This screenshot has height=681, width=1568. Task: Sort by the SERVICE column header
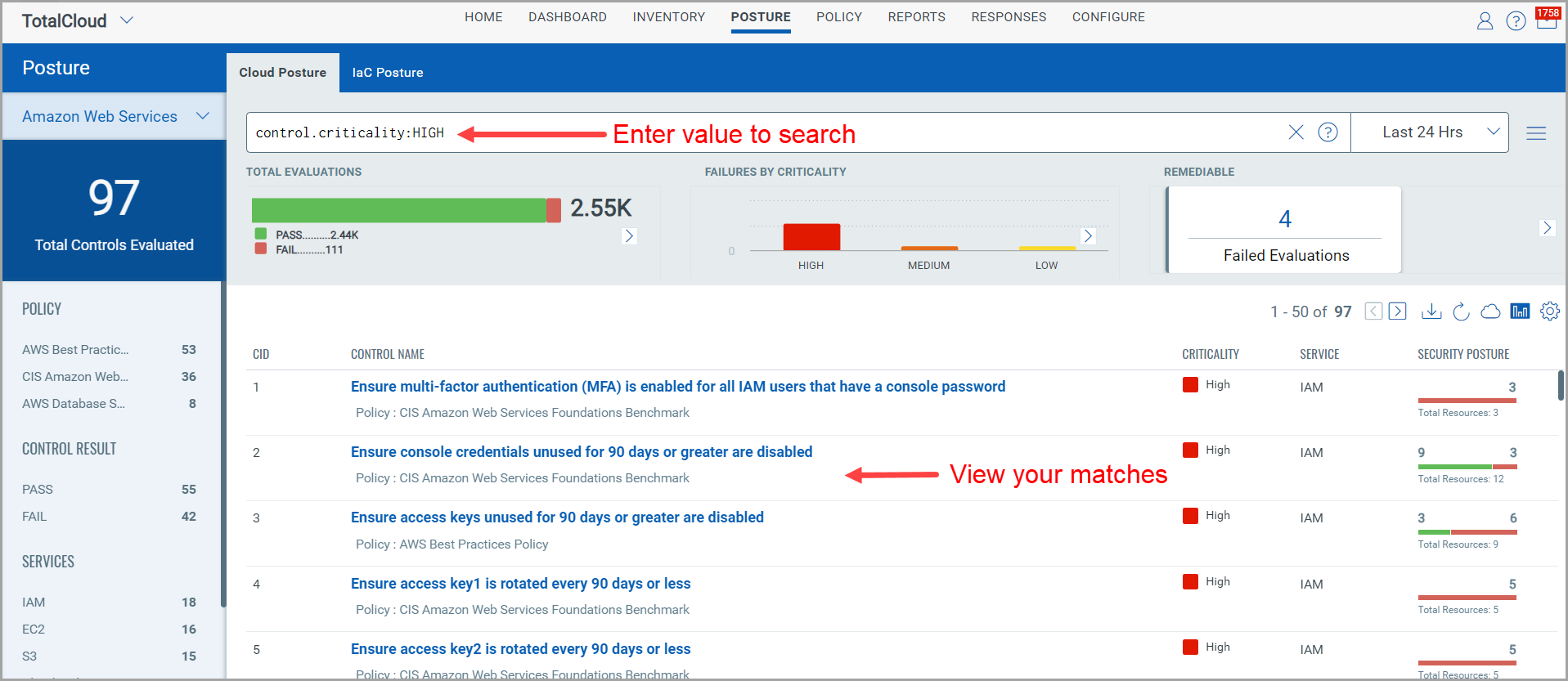tap(1319, 354)
